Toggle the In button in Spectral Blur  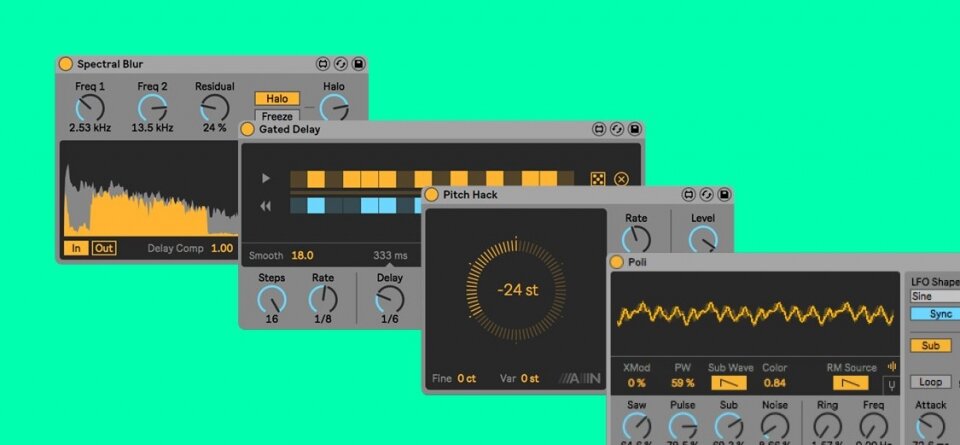coord(76,248)
